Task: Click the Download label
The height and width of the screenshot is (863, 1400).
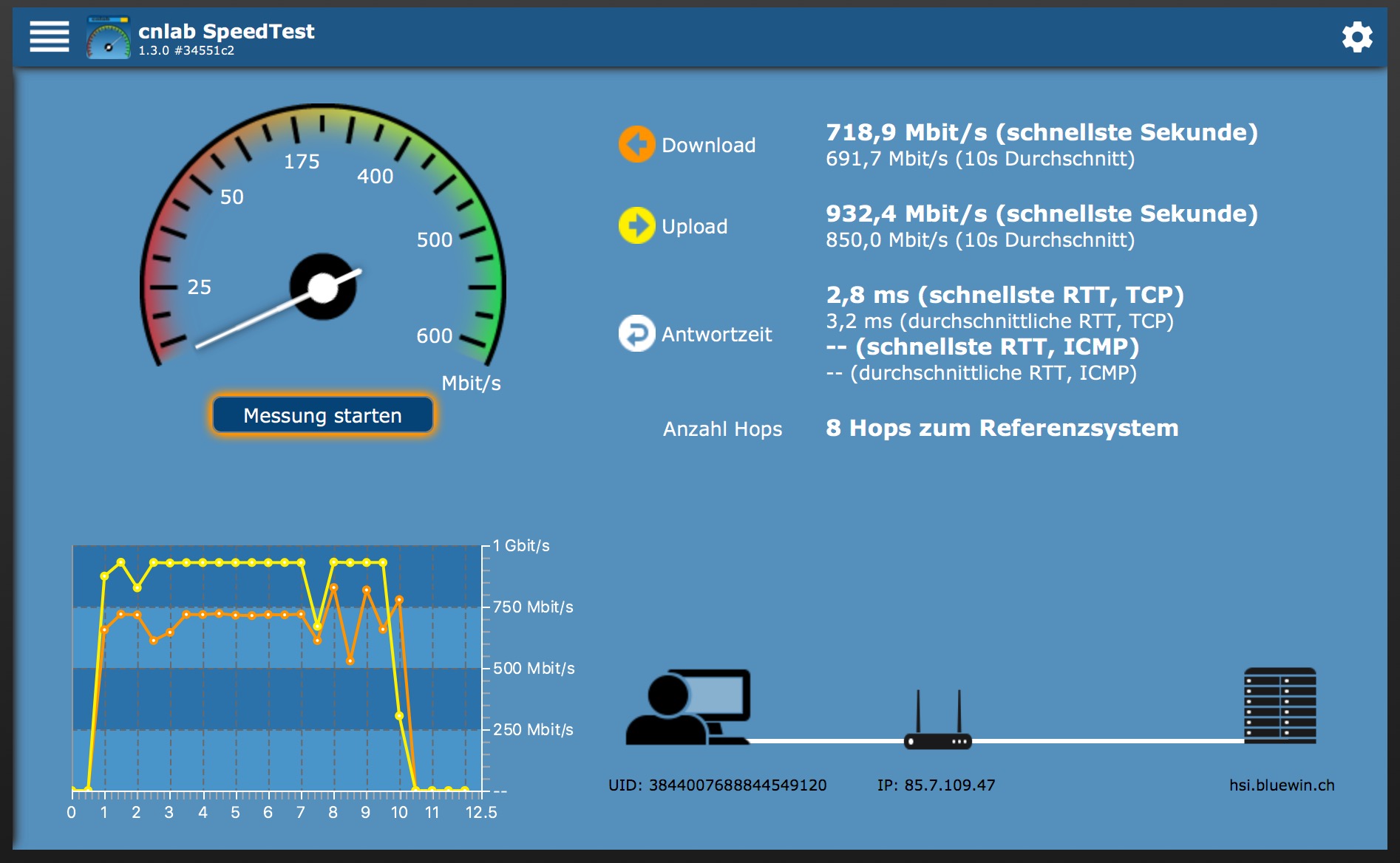Action: click(x=708, y=145)
